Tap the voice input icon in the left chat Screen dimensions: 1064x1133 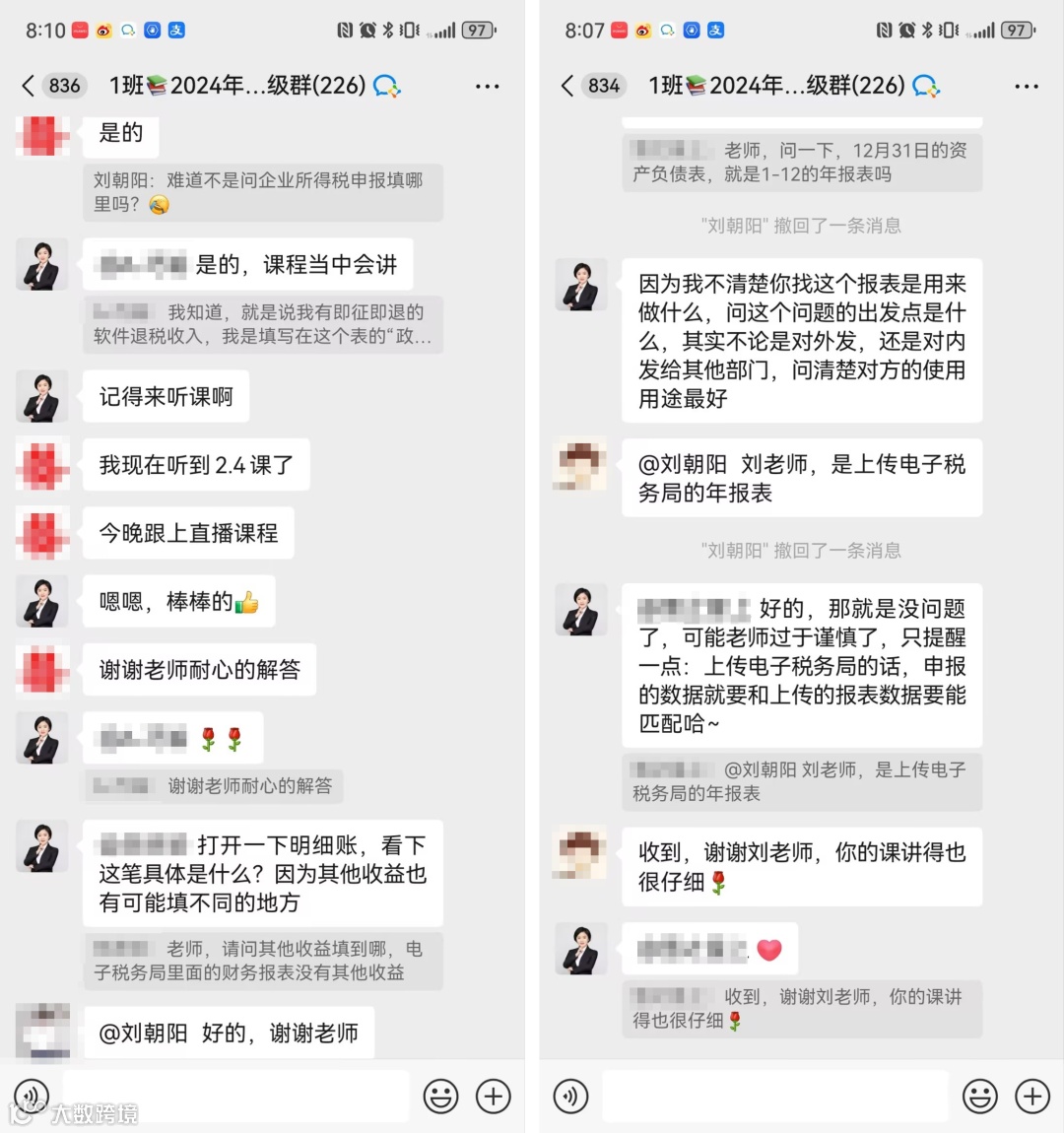click(x=32, y=1097)
